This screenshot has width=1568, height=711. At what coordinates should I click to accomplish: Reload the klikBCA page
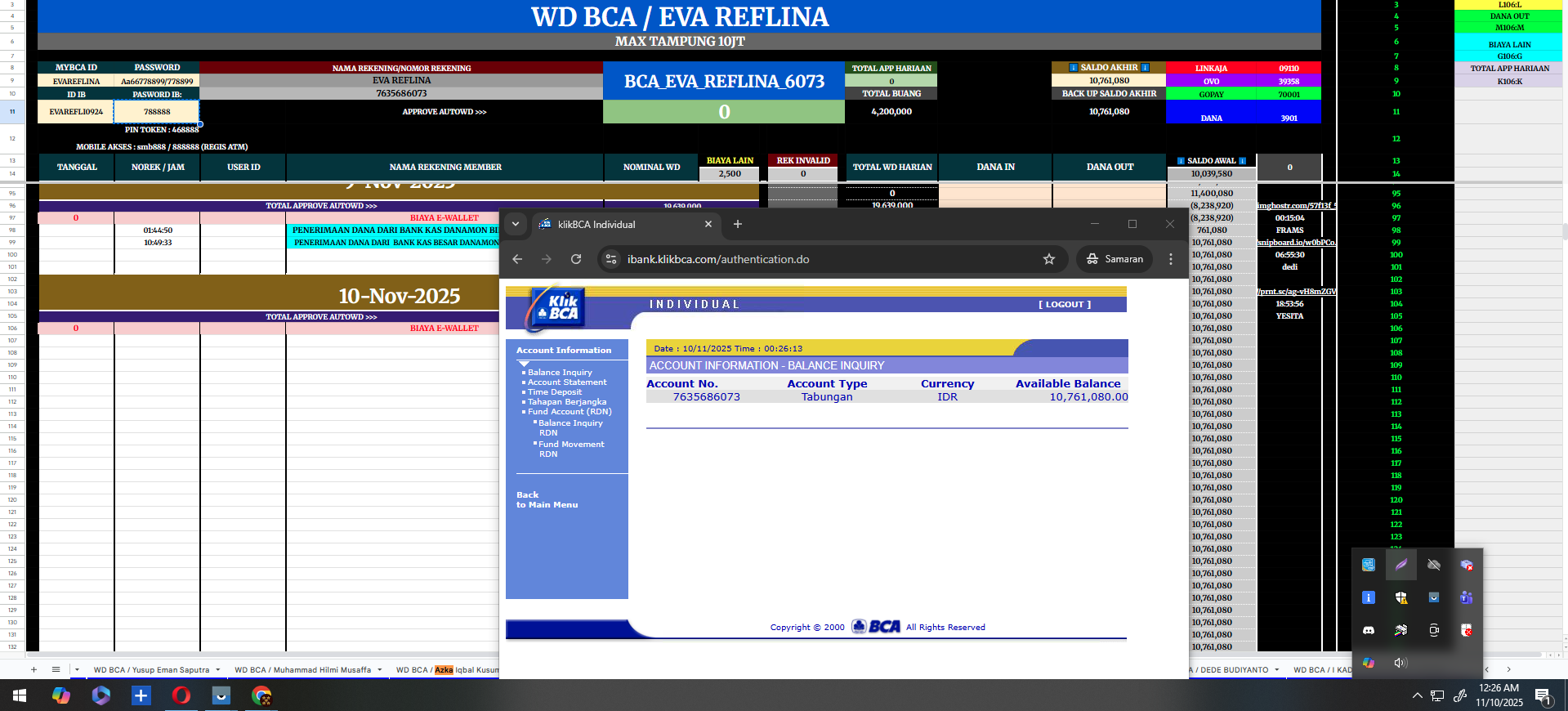pyautogui.click(x=576, y=259)
